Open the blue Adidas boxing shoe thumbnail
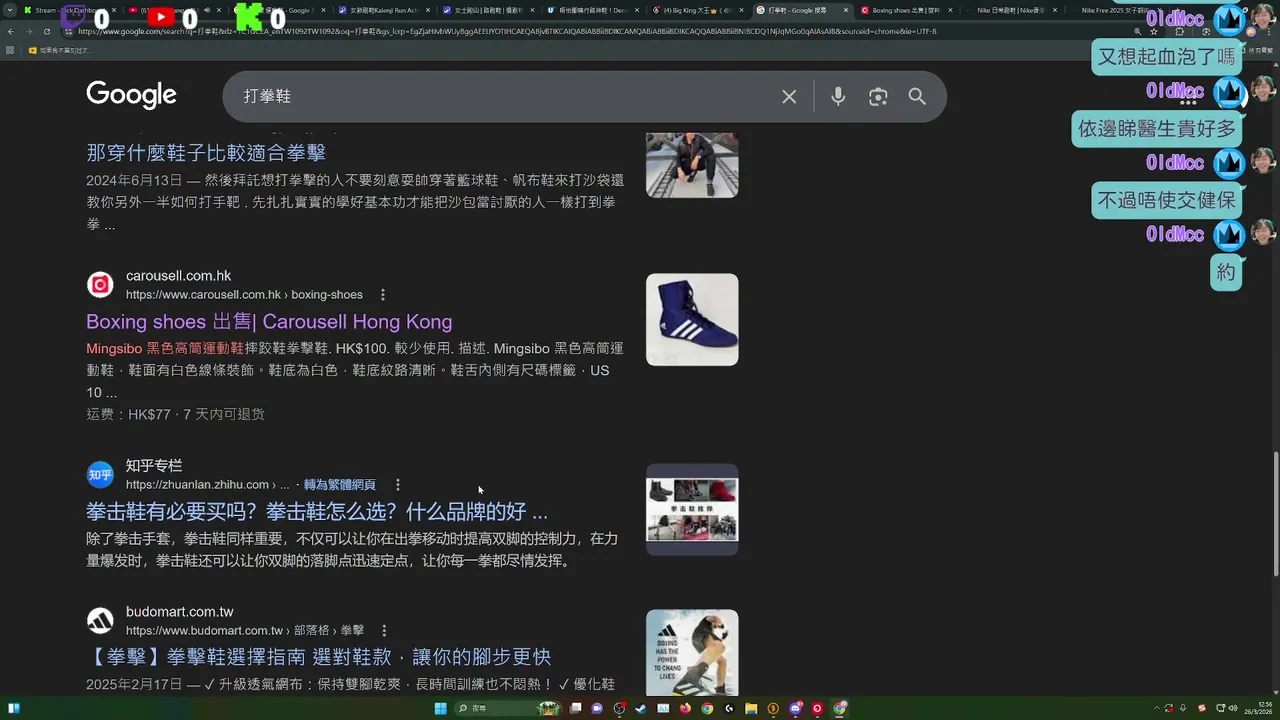This screenshot has height=720, width=1280. click(692, 320)
